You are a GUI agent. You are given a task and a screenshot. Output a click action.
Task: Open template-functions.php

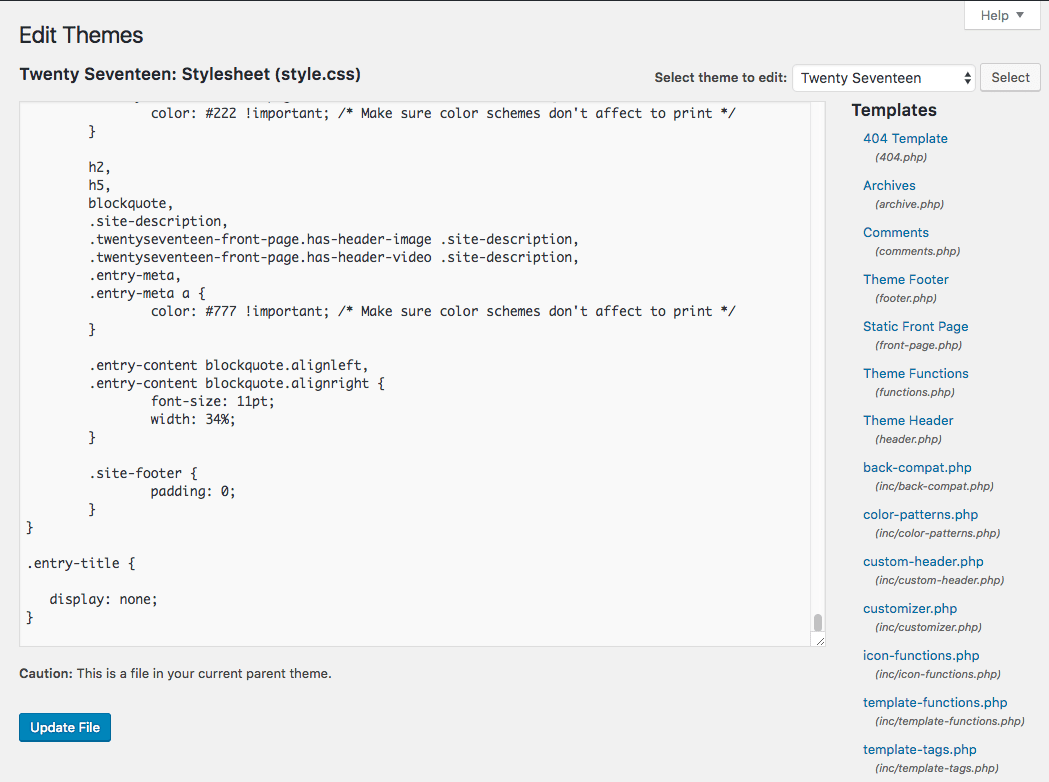point(934,702)
